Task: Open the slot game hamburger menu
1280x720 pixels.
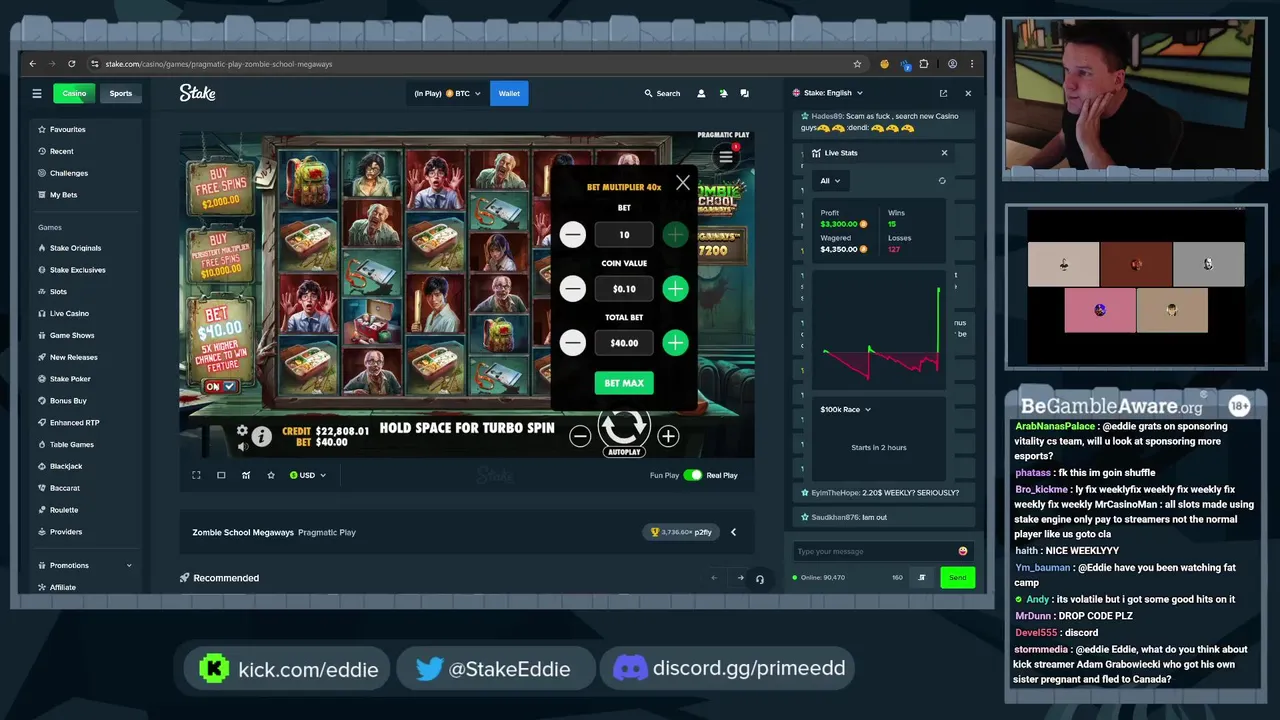Action: tap(727, 157)
